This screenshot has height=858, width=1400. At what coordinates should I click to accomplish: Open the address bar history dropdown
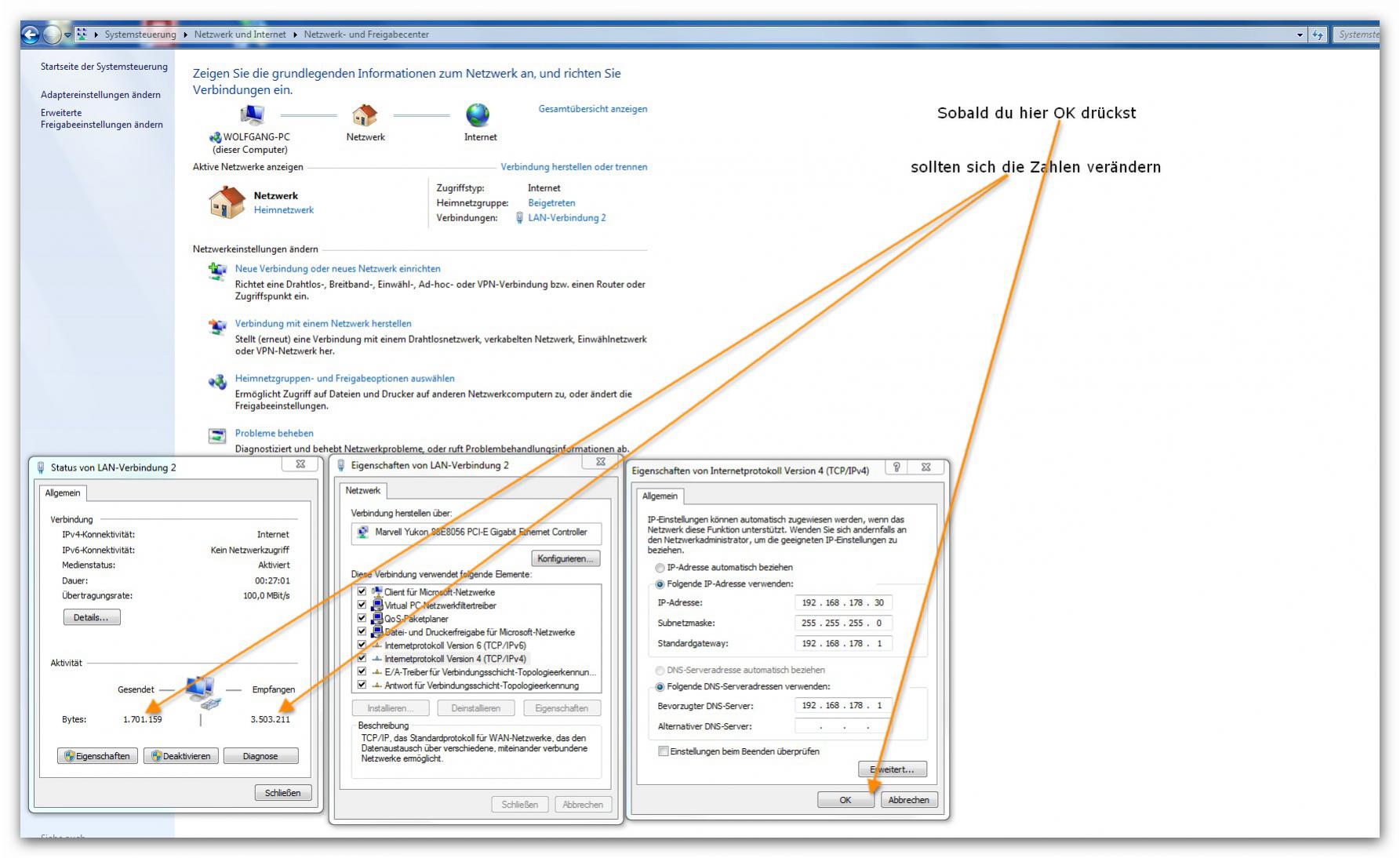[x=1300, y=35]
